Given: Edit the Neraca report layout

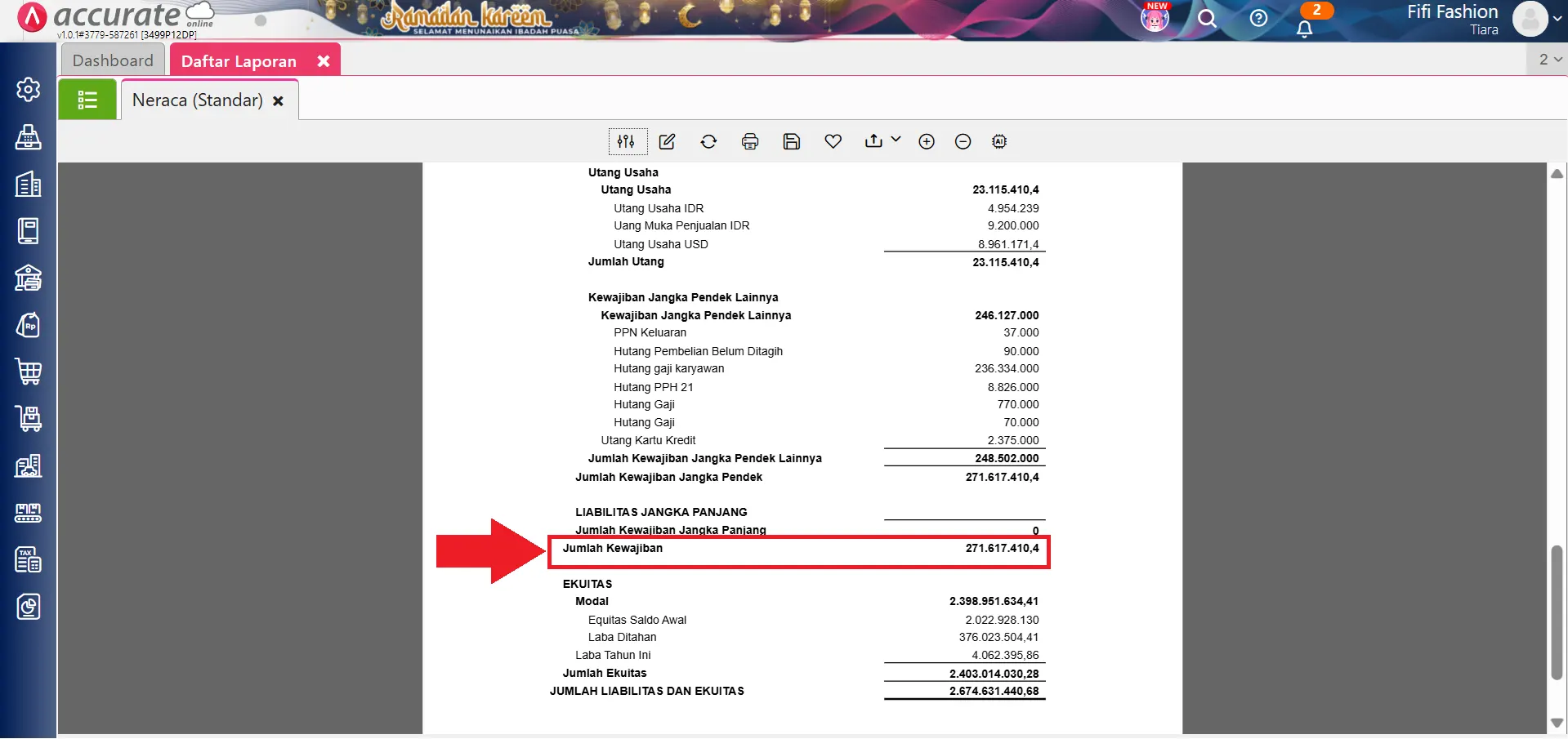Looking at the screenshot, I should point(667,141).
